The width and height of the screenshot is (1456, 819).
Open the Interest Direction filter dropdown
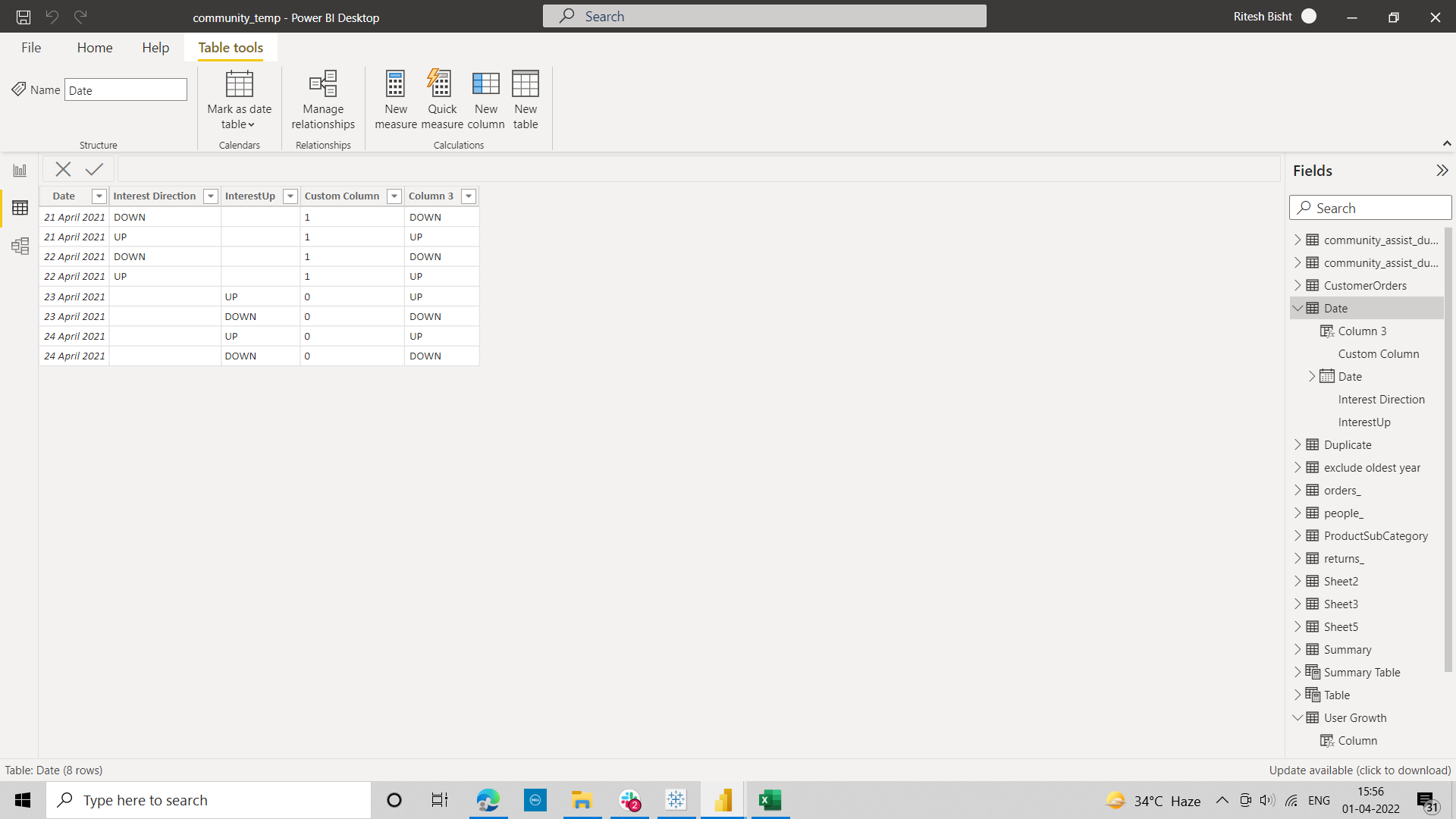point(211,196)
